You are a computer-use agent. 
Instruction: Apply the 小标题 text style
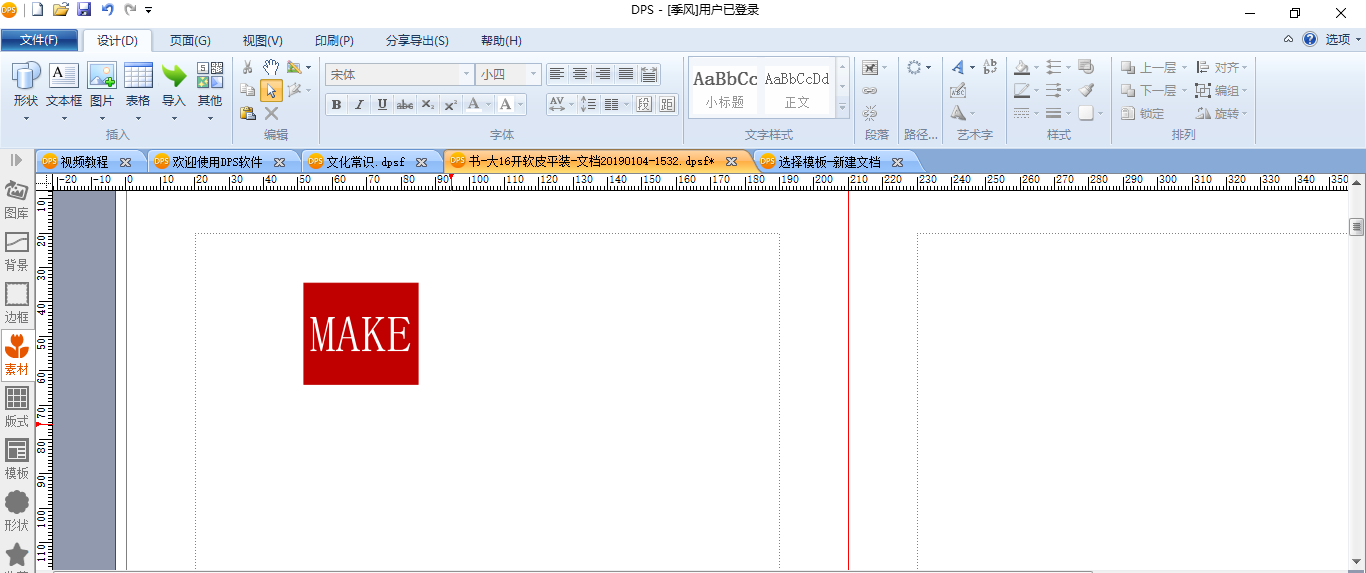[x=725, y=88]
